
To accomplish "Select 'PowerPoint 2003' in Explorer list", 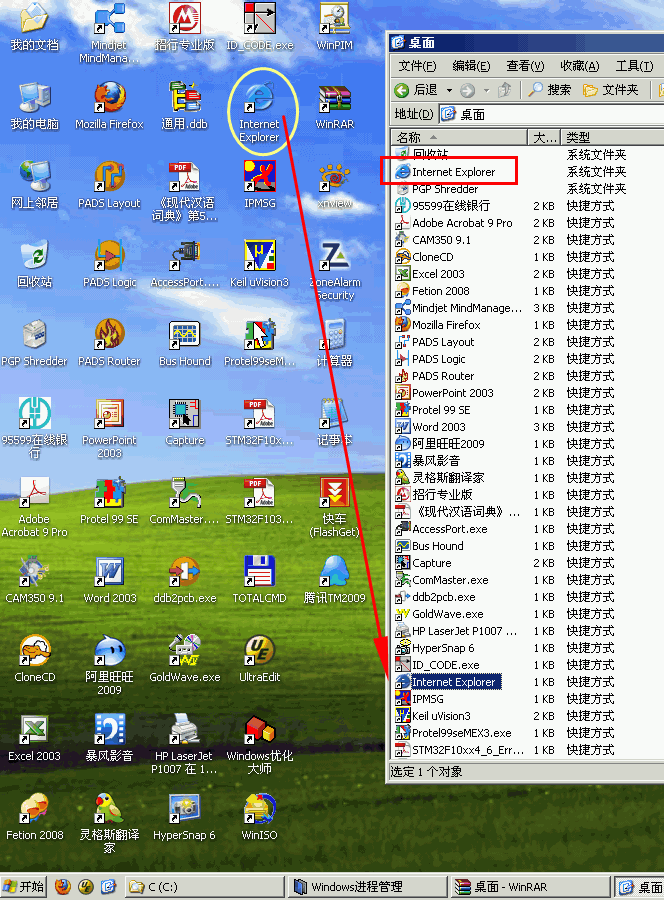I will 452,393.
